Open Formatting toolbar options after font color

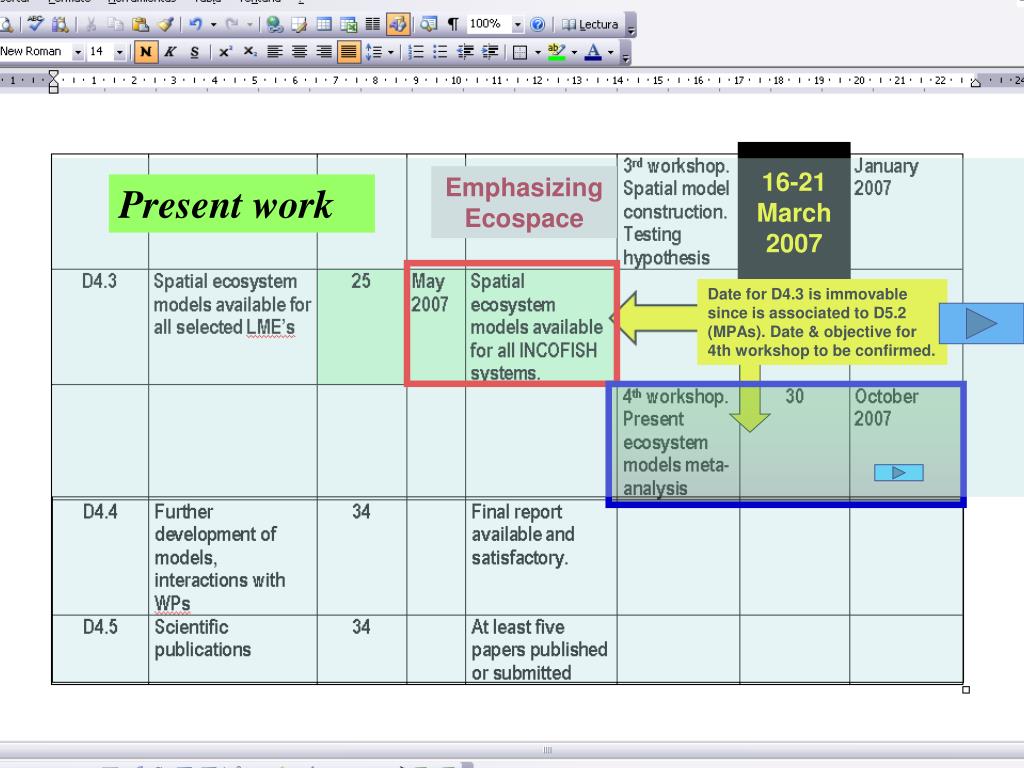(625, 53)
